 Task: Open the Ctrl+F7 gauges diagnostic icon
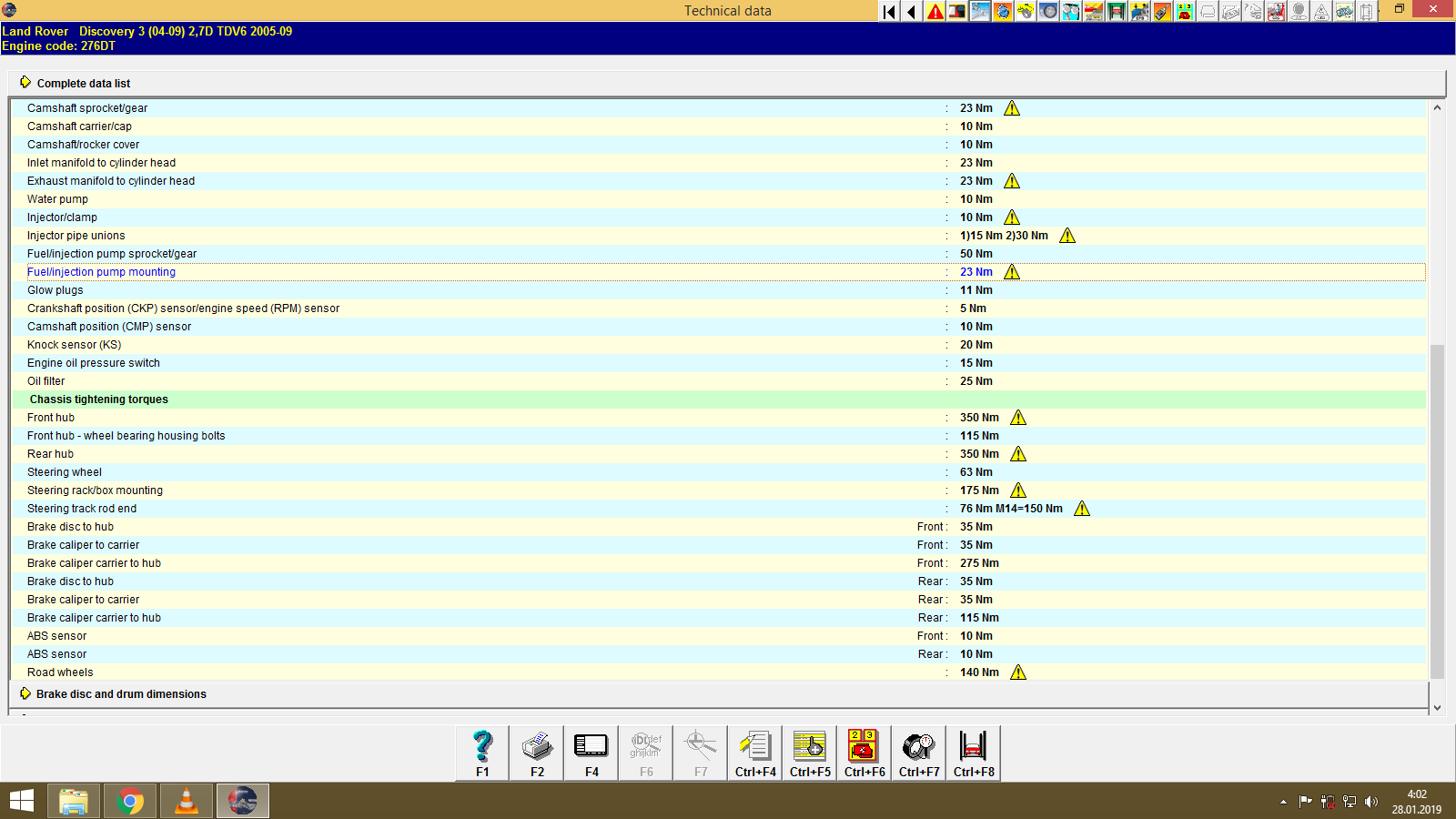pyautogui.click(x=918, y=753)
